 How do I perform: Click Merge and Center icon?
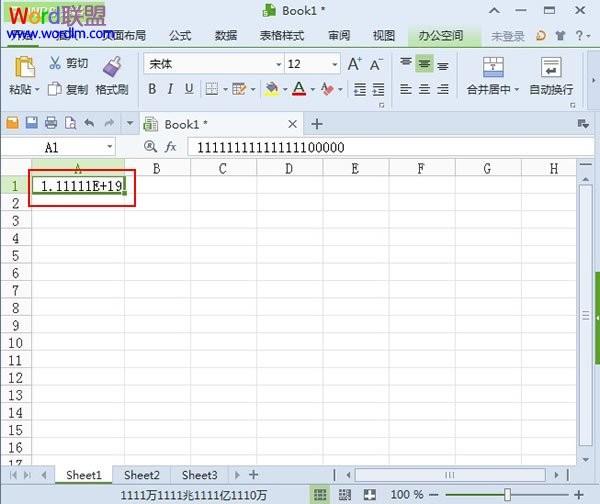click(x=493, y=67)
